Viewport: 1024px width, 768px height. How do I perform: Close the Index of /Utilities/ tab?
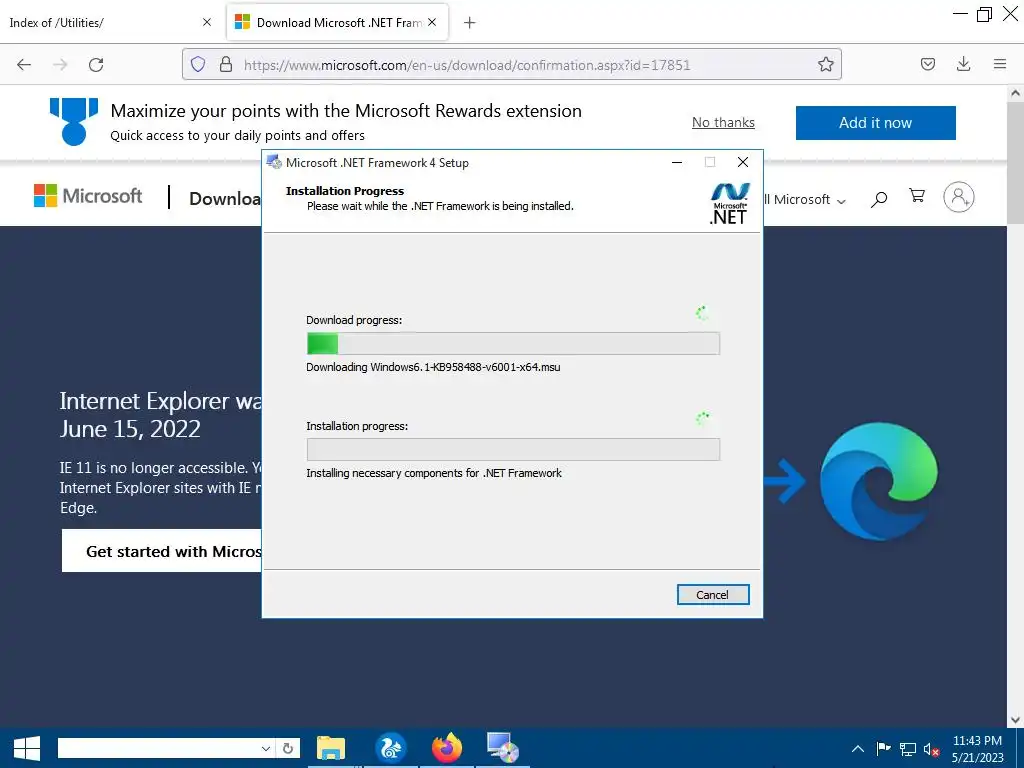coord(207,22)
